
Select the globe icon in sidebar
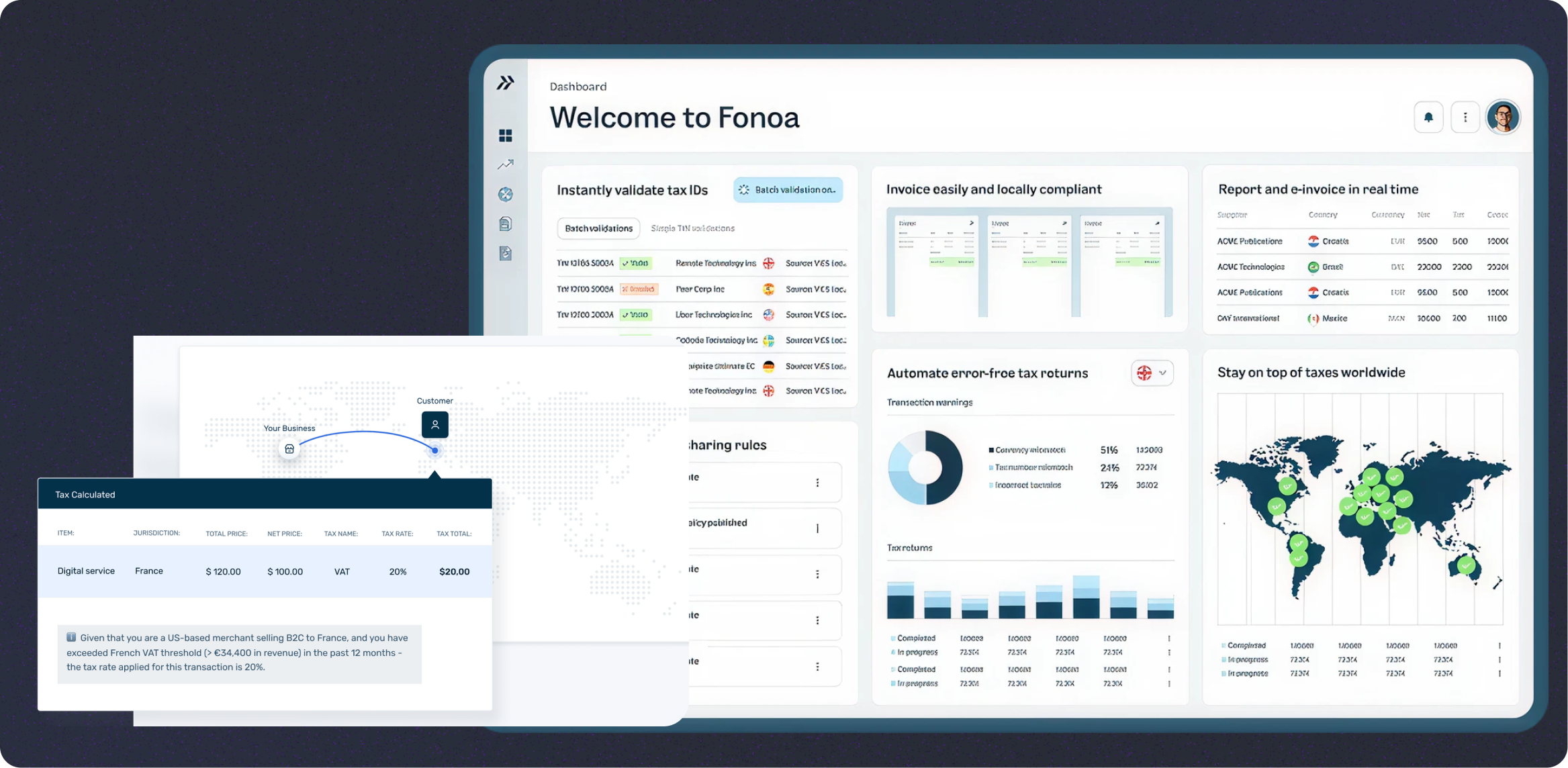coord(506,194)
